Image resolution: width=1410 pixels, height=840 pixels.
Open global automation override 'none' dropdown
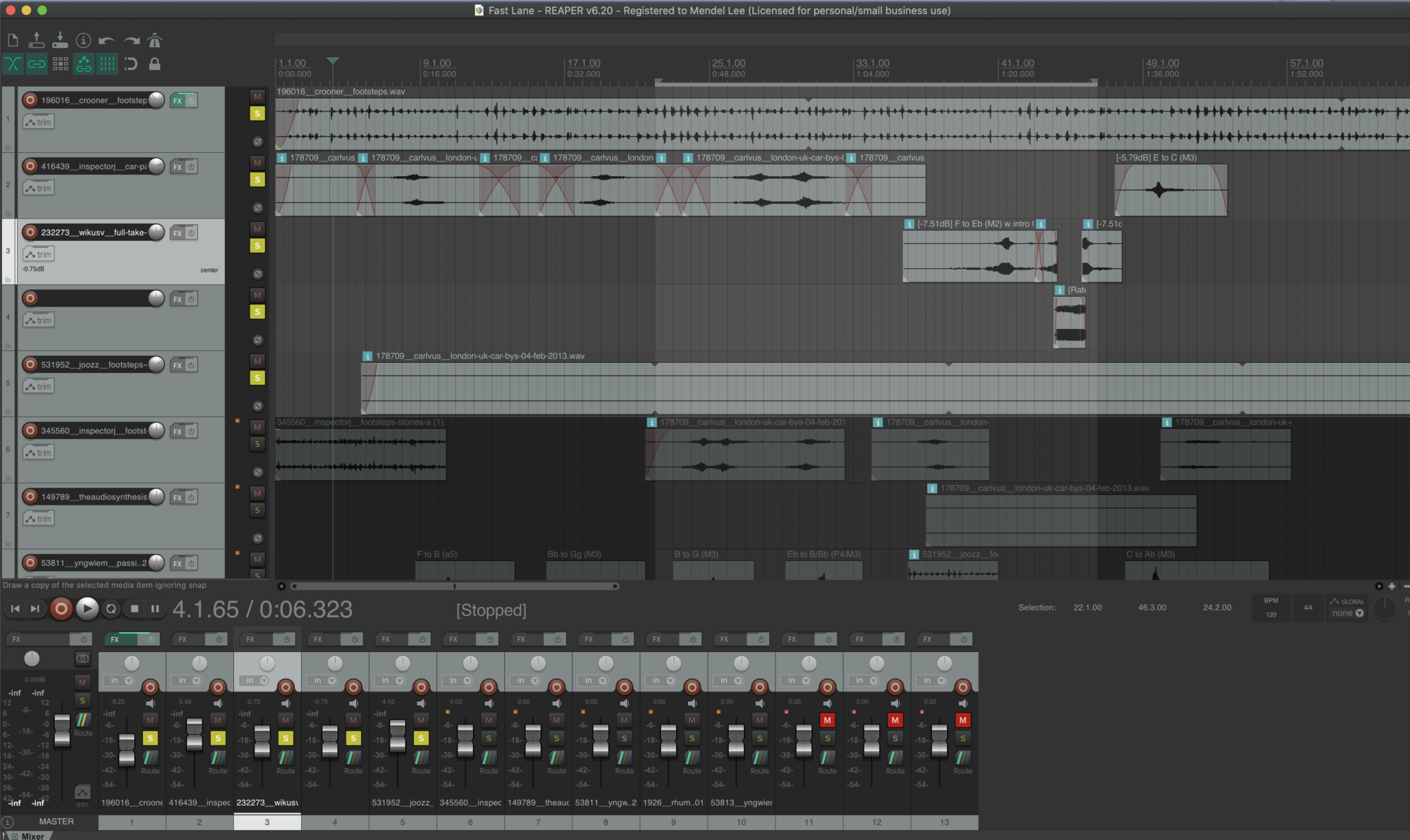[1348, 613]
